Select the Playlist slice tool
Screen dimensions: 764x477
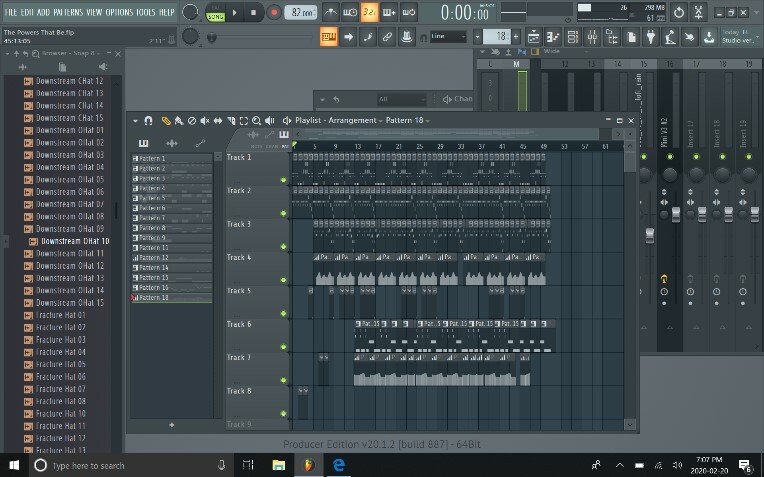231,120
